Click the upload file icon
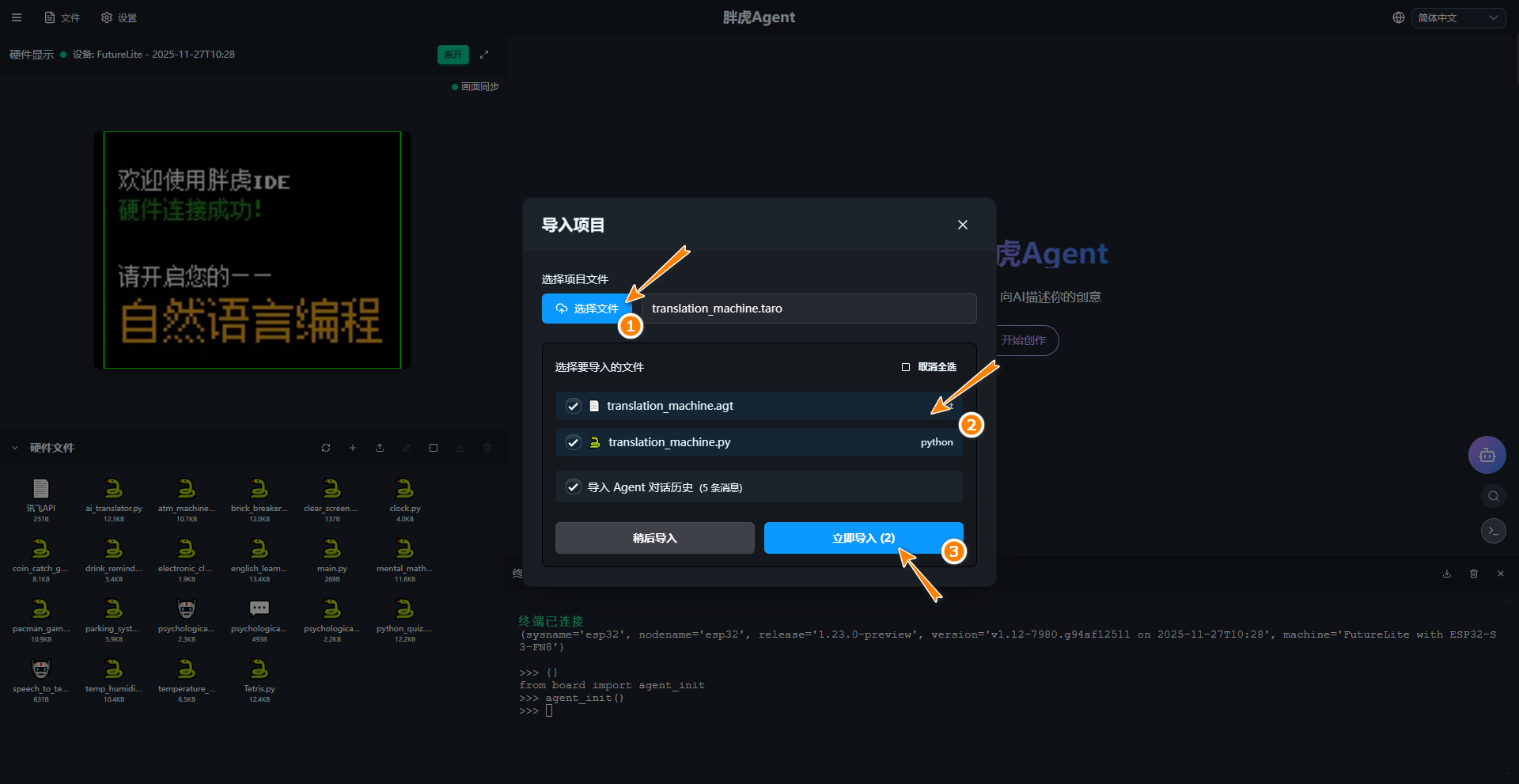Image resolution: width=1519 pixels, height=784 pixels. click(x=380, y=448)
